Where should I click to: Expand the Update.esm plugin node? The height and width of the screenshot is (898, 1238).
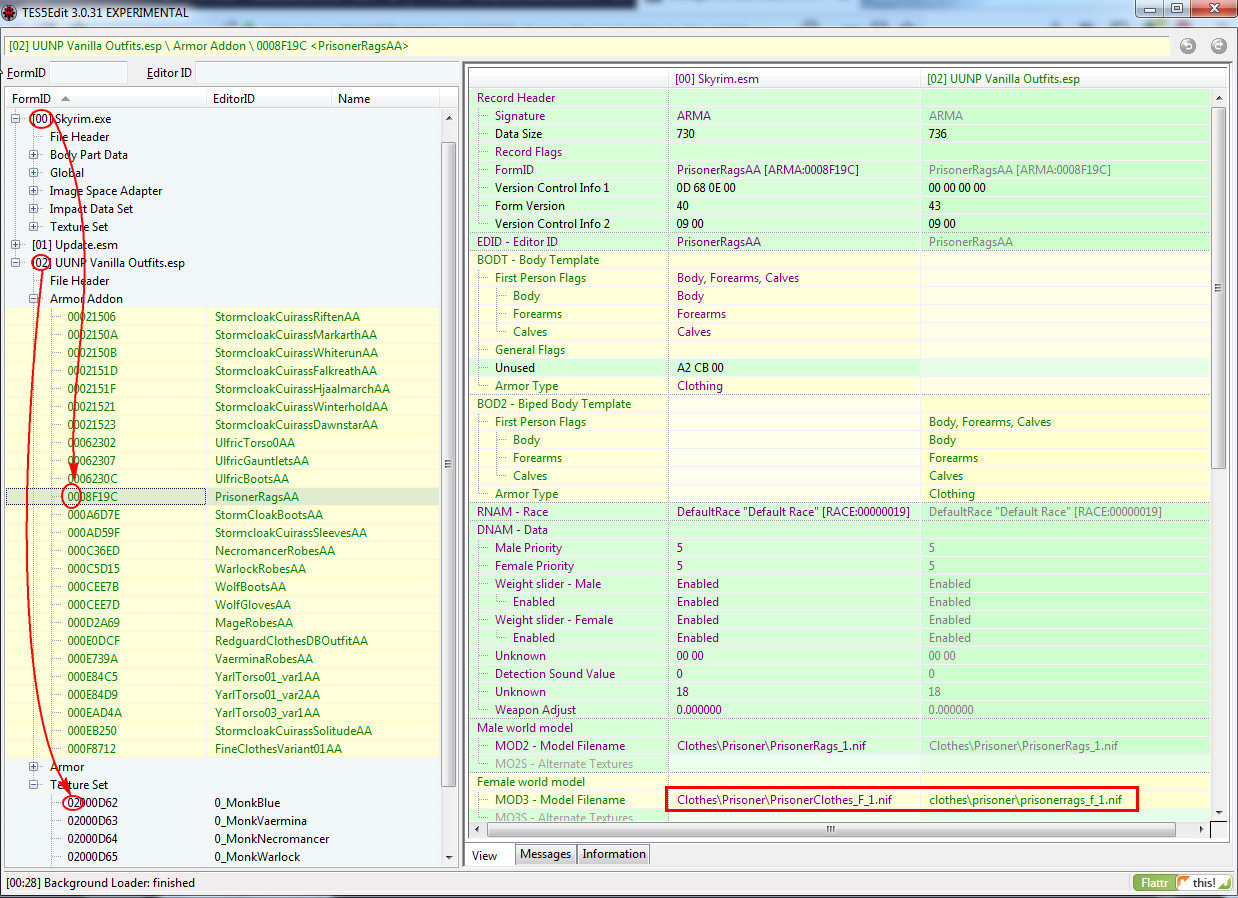click(x=16, y=245)
